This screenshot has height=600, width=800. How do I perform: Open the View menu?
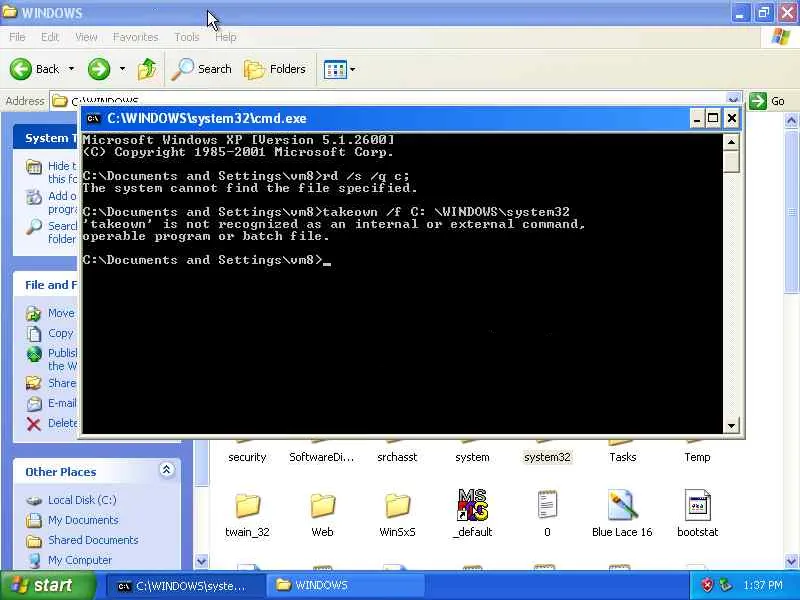86,37
